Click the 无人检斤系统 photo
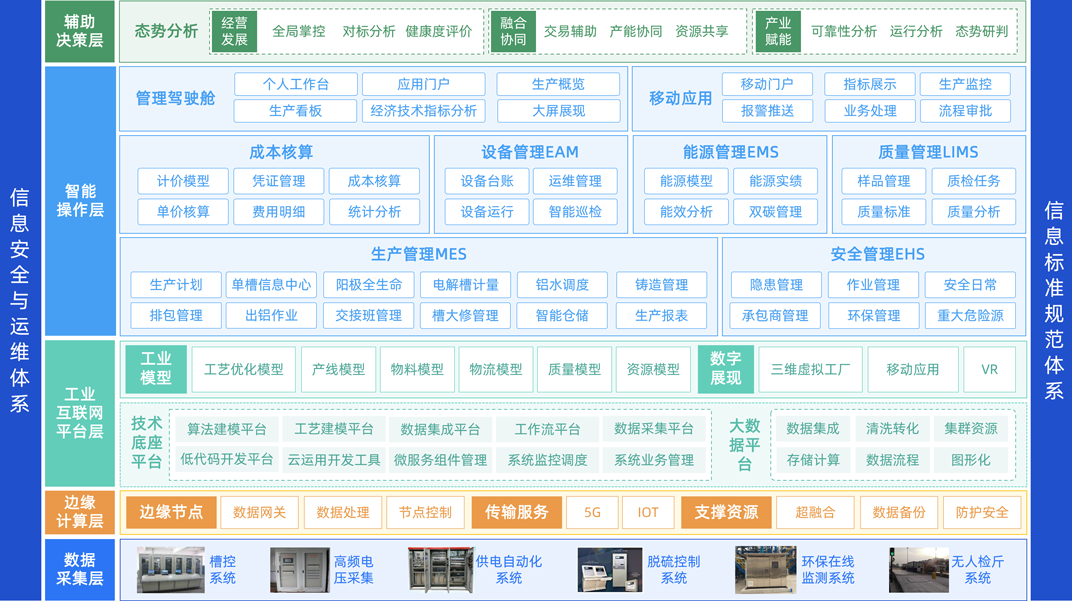The height and width of the screenshot is (601, 1072). click(x=918, y=570)
